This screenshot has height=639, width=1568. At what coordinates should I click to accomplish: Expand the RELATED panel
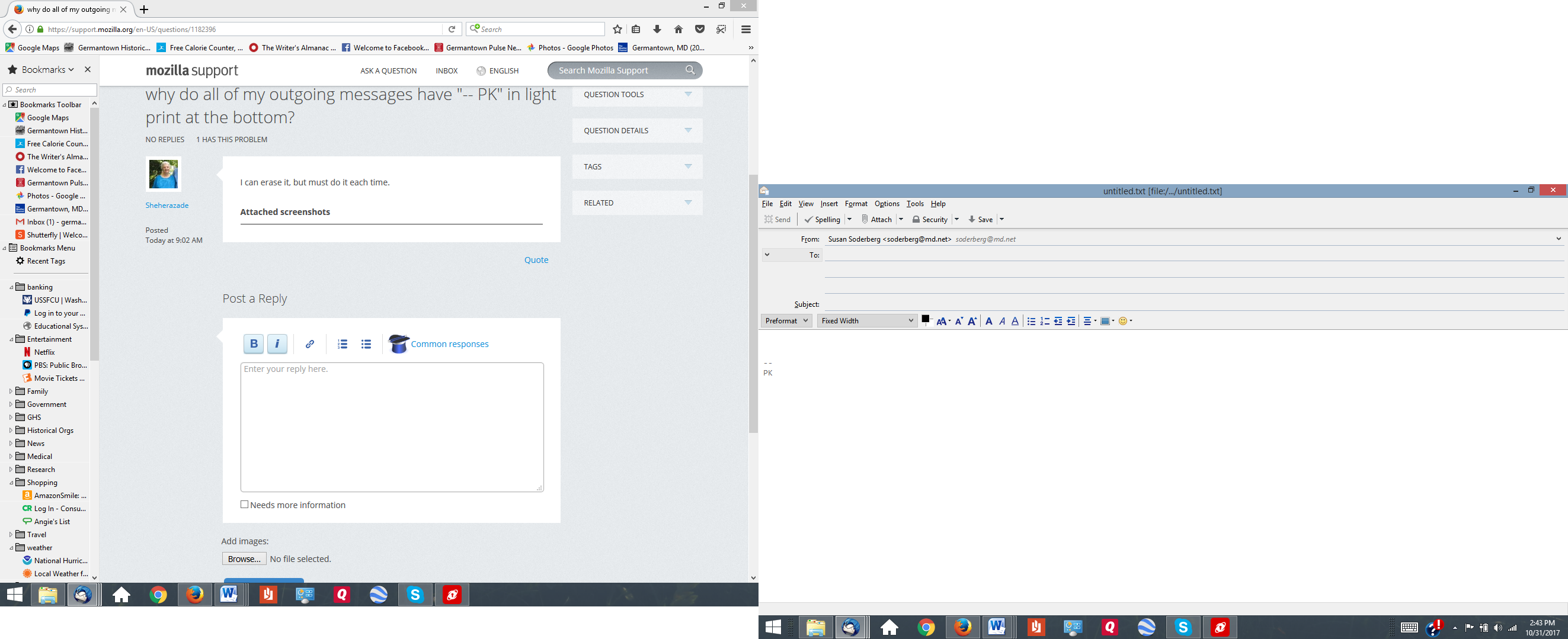point(637,203)
